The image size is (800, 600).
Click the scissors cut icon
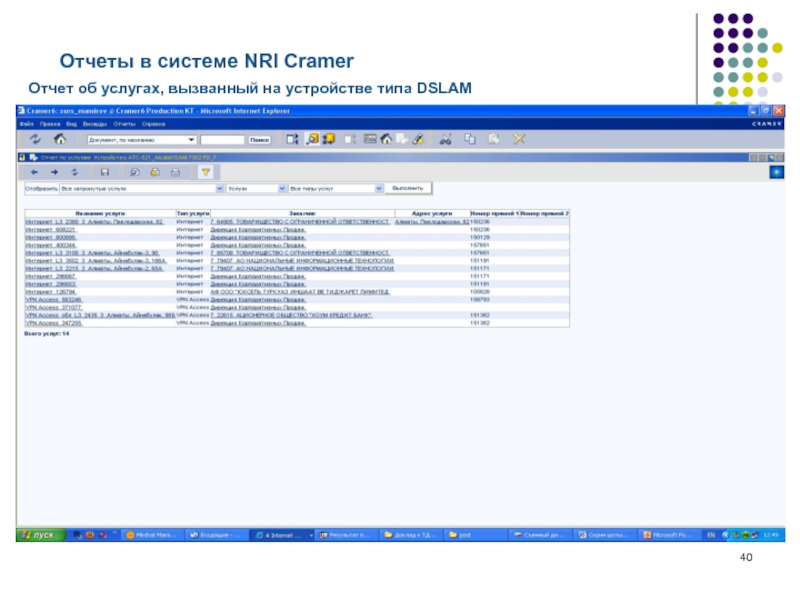[445, 140]
